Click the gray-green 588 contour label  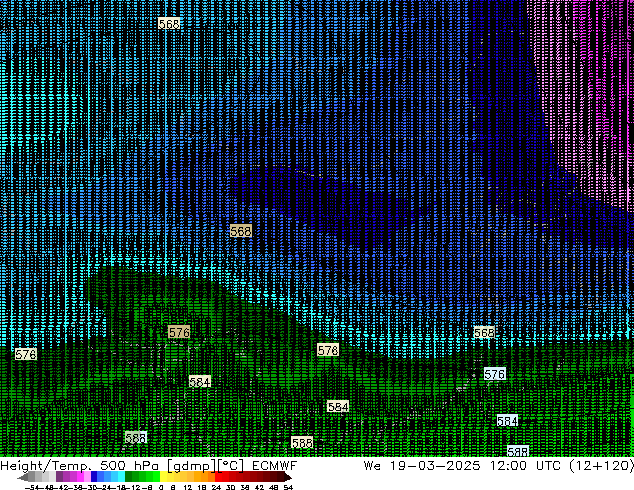coord(135,437)
